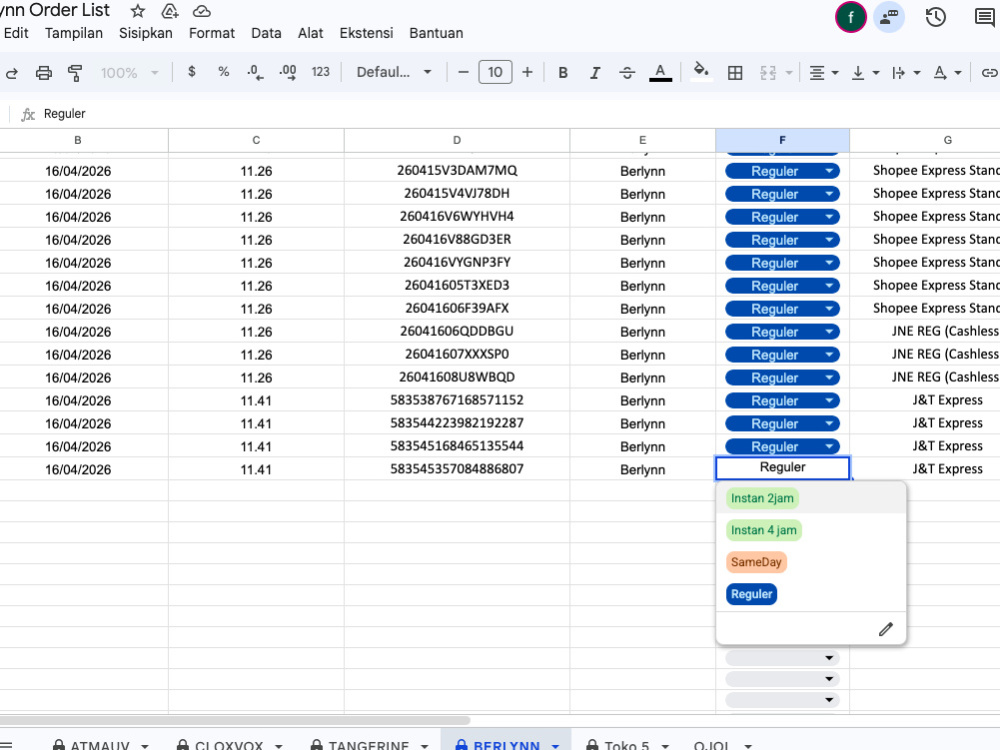Select the JNE REG cell for 26041606QDDBGU
The width and height of the screenshot is (1000, 750).
(925, 331)
